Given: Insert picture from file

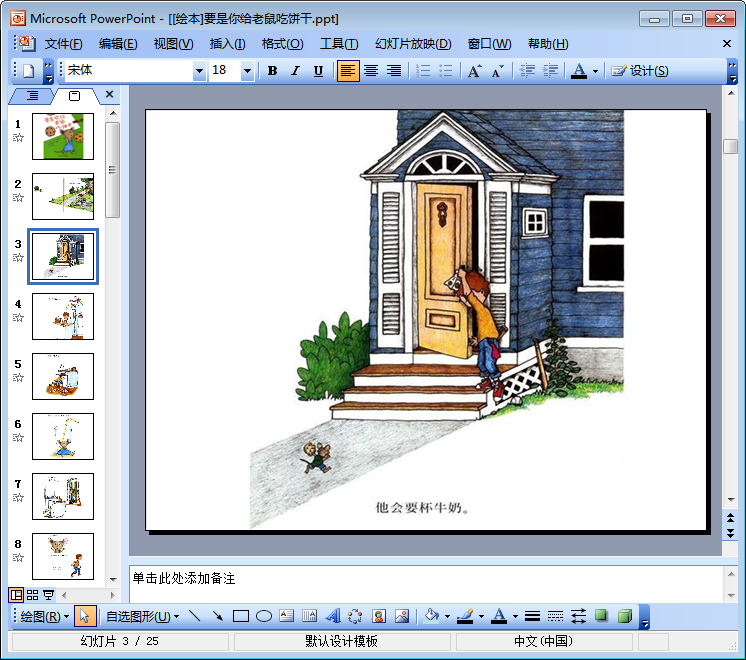Looking at the screenshot, I should click(x=402, y=616).
